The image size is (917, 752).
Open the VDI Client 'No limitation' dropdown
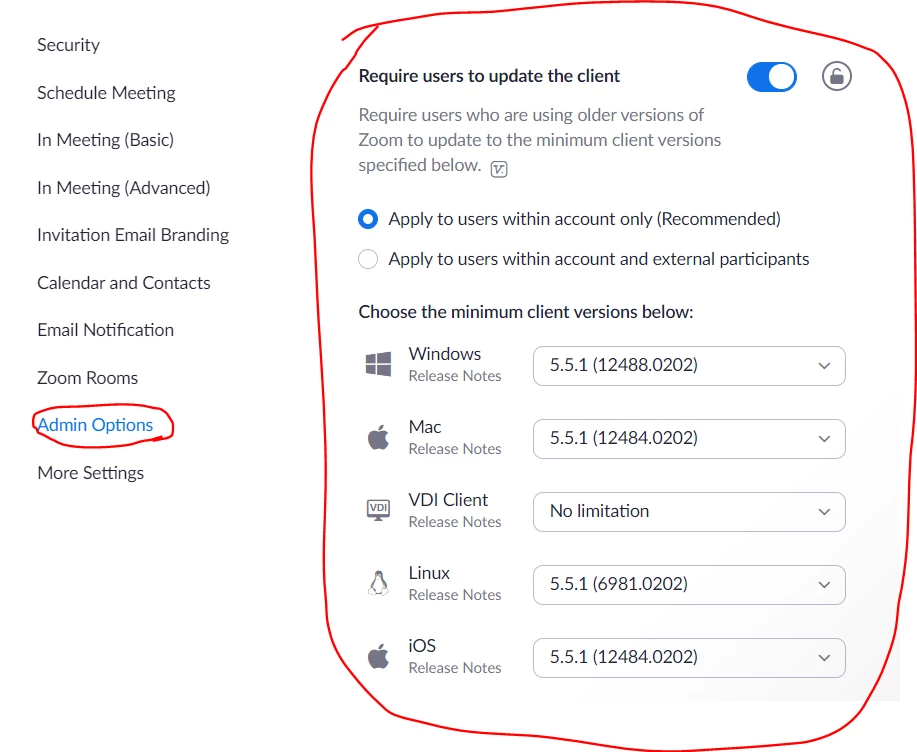tap(689, 512)
